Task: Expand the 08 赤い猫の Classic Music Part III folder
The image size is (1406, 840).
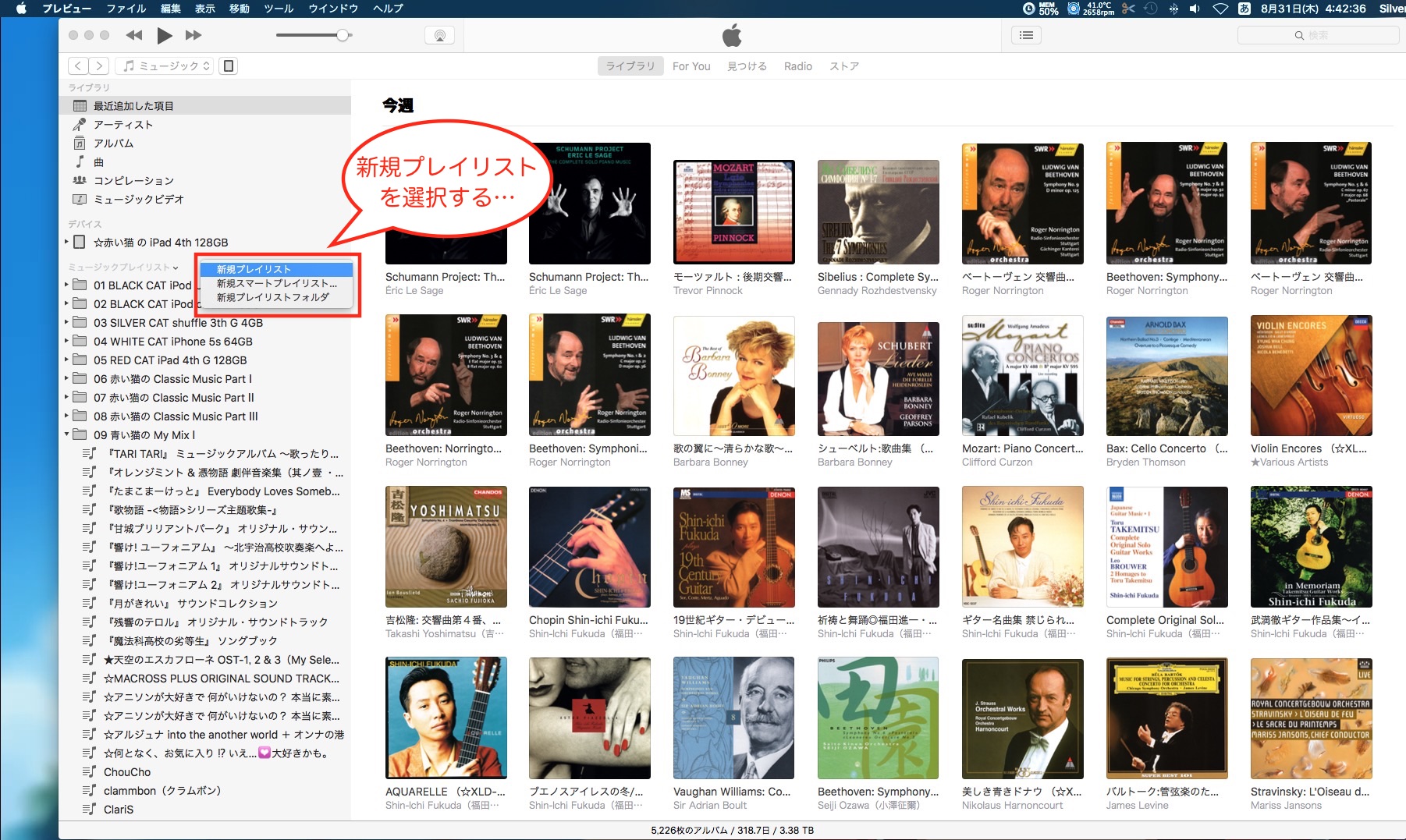Action: (x=66, y=416)
